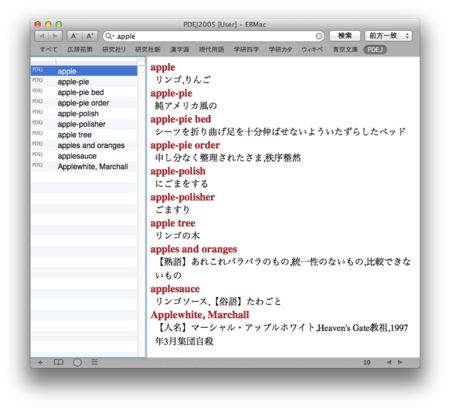Image resolution: width=450 pixels, height=410 pixels.
Task: Click the red Applewhite, Marchall heading
Action: 200,315
